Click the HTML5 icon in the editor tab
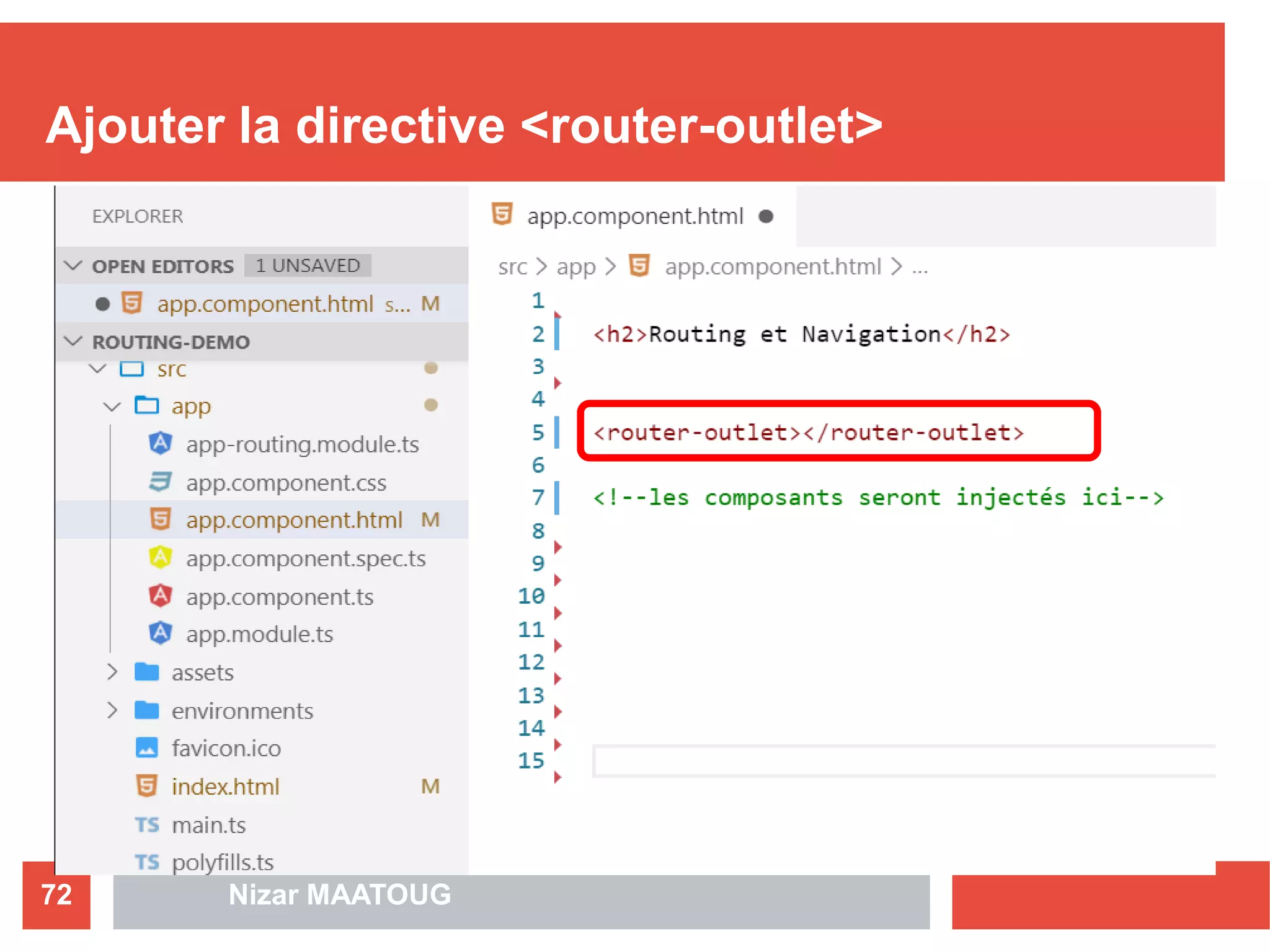The width and height of the screenshot is (1270, 952). click(502, 214)
